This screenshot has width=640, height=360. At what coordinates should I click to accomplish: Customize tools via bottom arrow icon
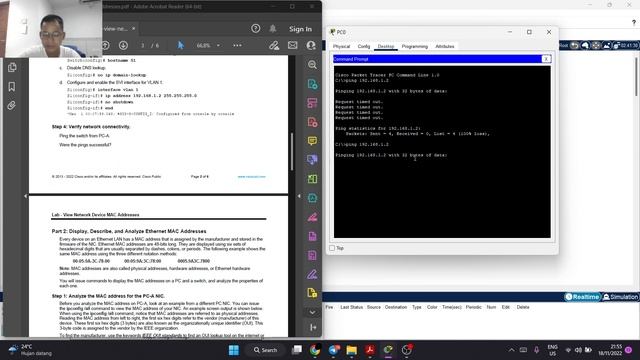coord(313,327)
